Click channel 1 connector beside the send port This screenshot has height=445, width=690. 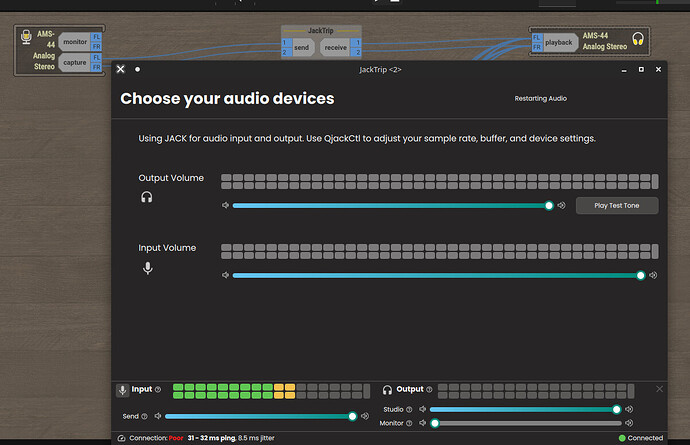point(285,43)
